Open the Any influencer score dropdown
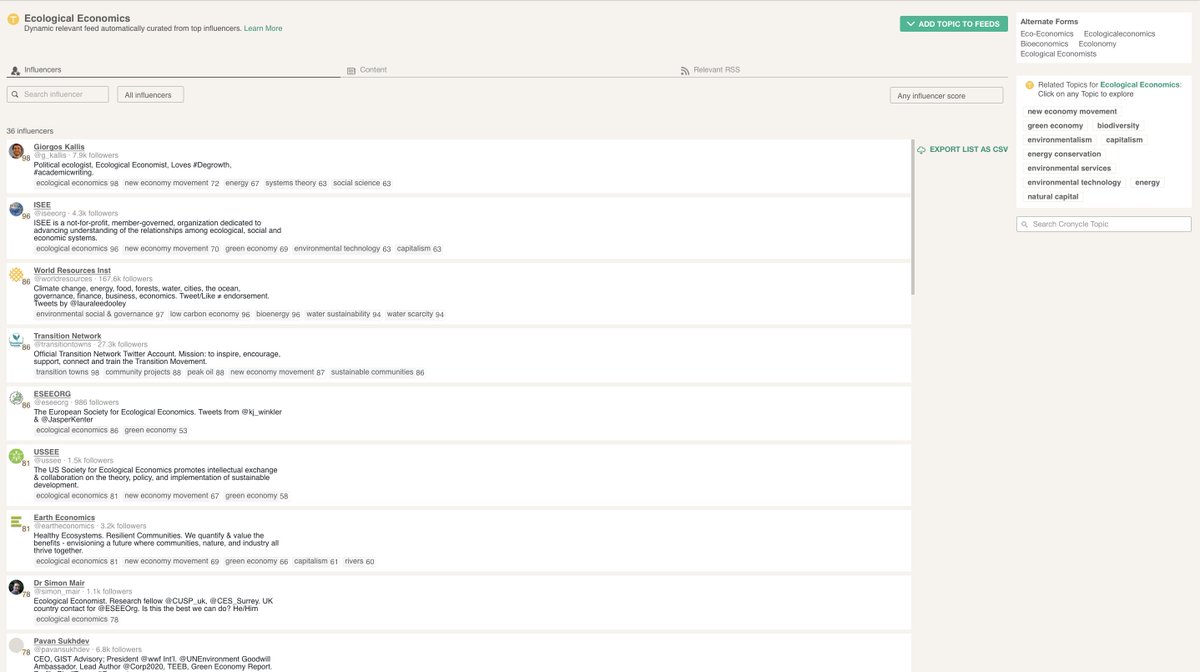The width and height of the screenshot is (1200, 672). [946, 96]
